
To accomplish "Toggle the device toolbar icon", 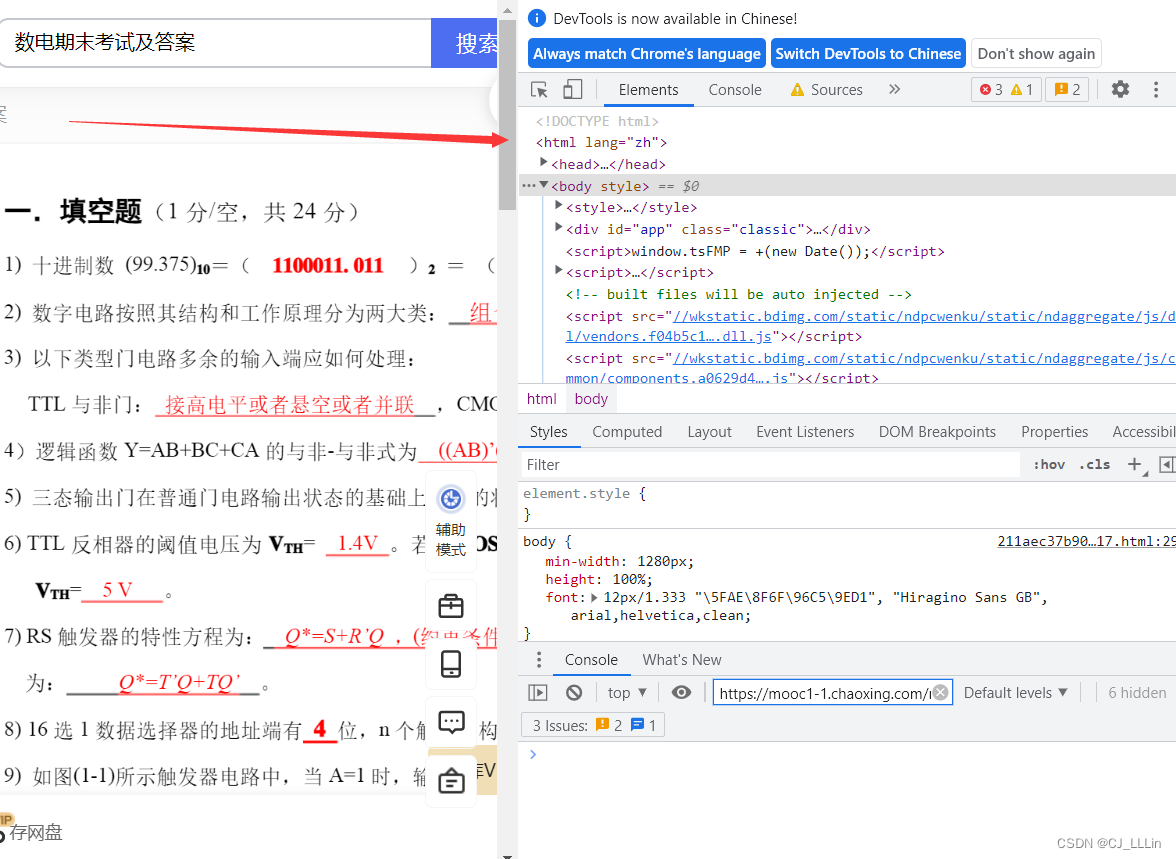I will coord(572,90).
